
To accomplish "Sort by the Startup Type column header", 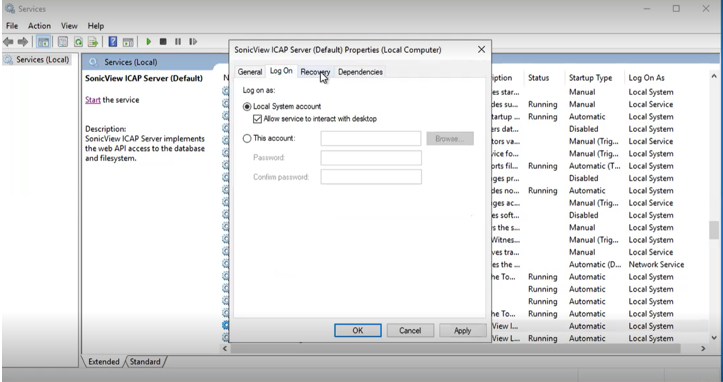I will pyautogui.click(x=590, y=78).
